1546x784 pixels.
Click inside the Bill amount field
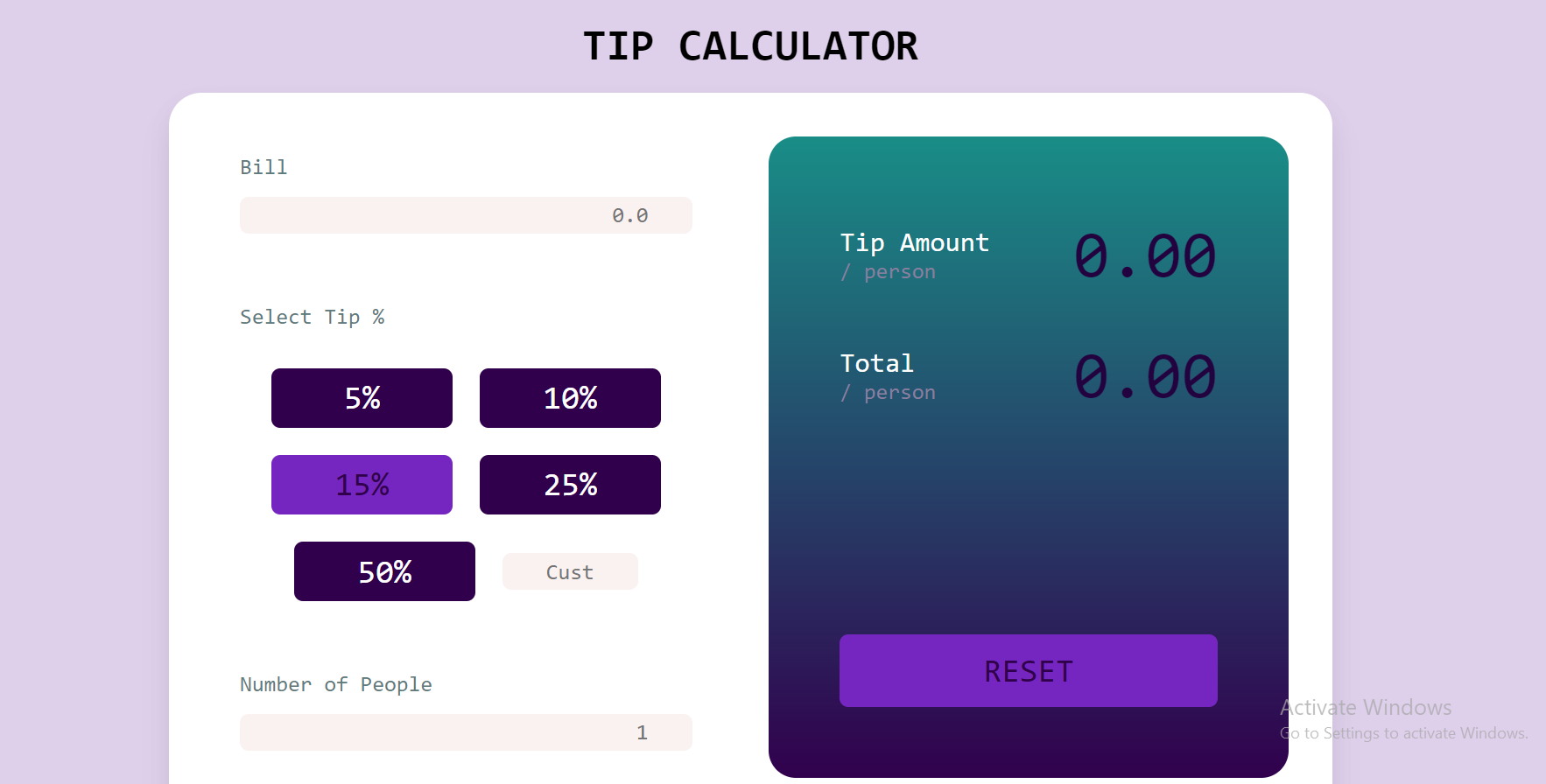click(466, 215)
